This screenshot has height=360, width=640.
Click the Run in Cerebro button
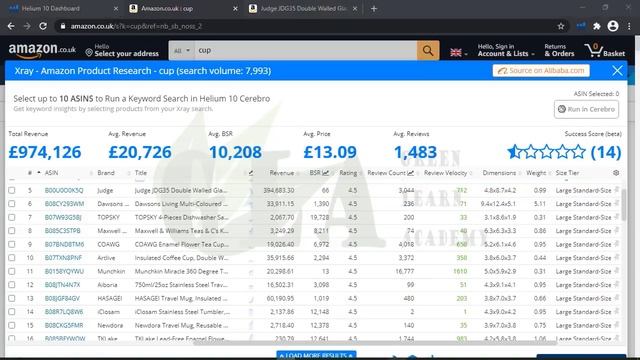tap(586, 109)
